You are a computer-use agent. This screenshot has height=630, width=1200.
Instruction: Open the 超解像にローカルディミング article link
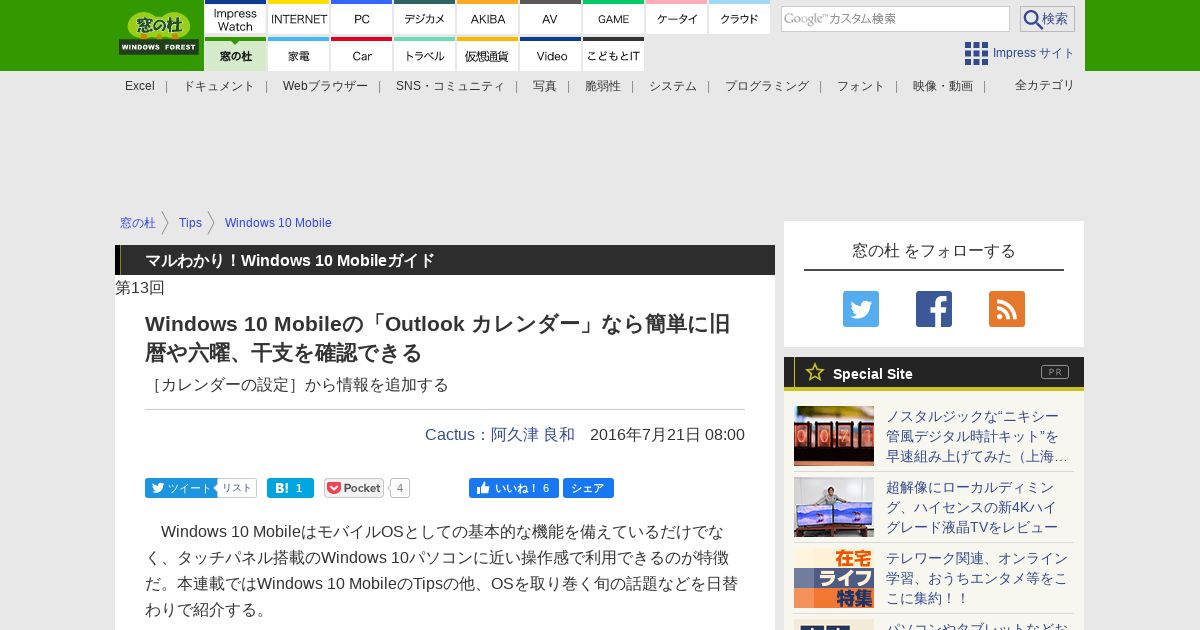[x=972, y=507]
